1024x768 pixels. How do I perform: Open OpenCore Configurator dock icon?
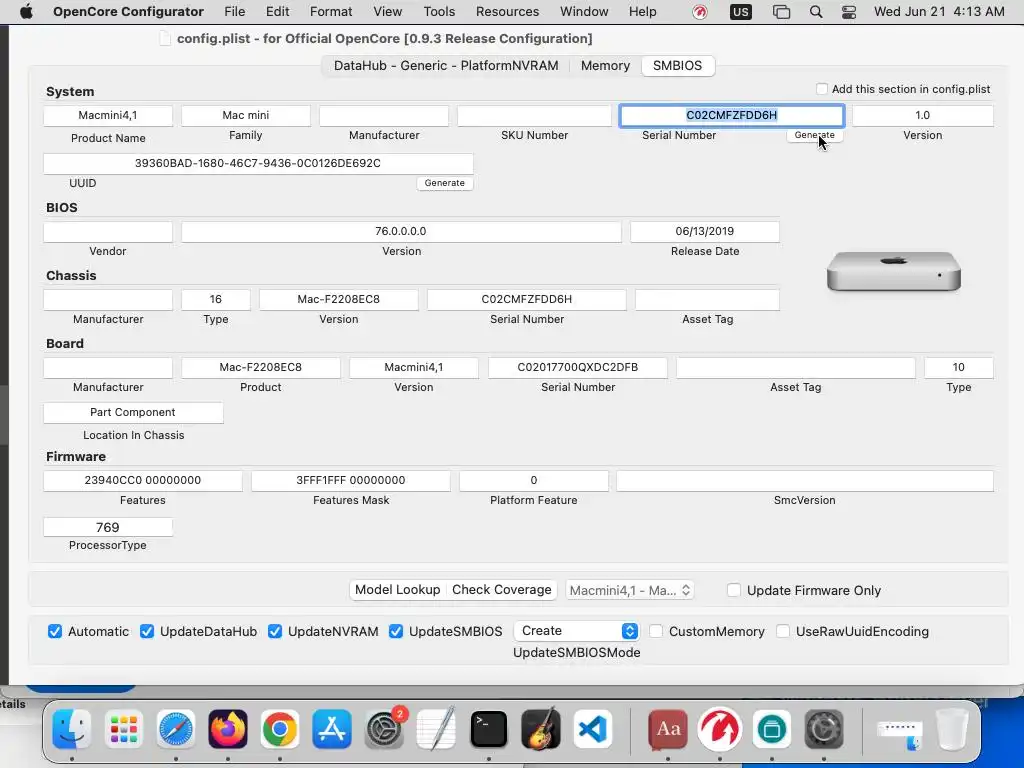[720, 729]
